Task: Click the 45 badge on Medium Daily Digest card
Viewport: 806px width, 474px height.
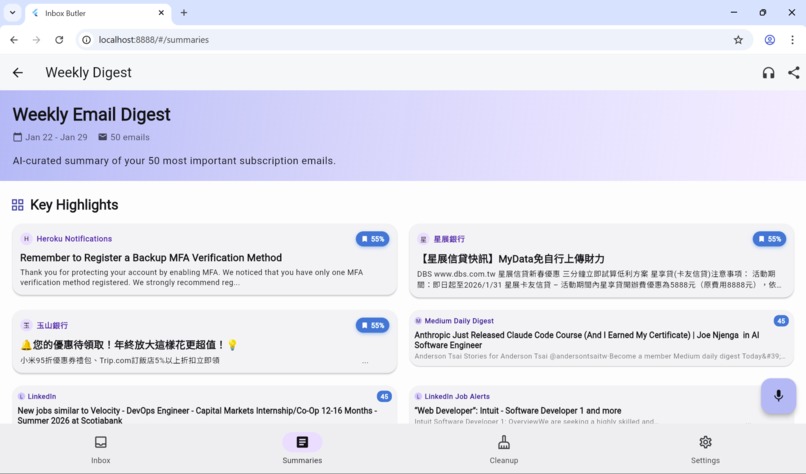Action: coord(781,321)
